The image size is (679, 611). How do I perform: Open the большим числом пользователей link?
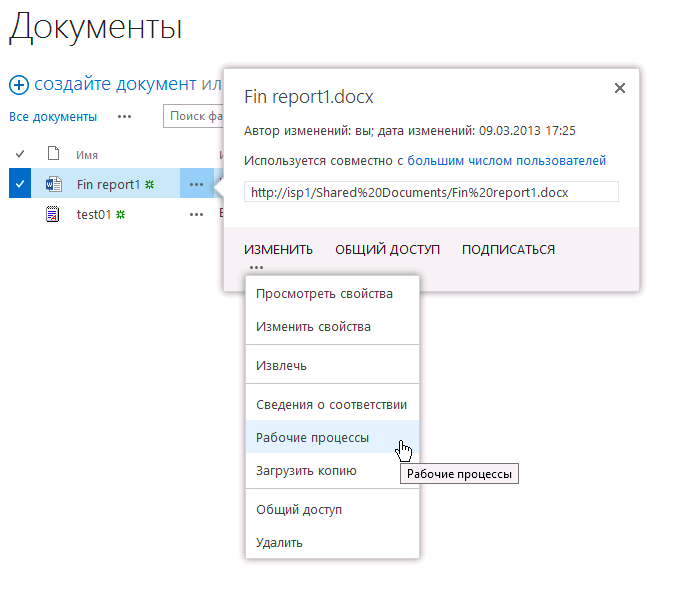coord(506,161)
